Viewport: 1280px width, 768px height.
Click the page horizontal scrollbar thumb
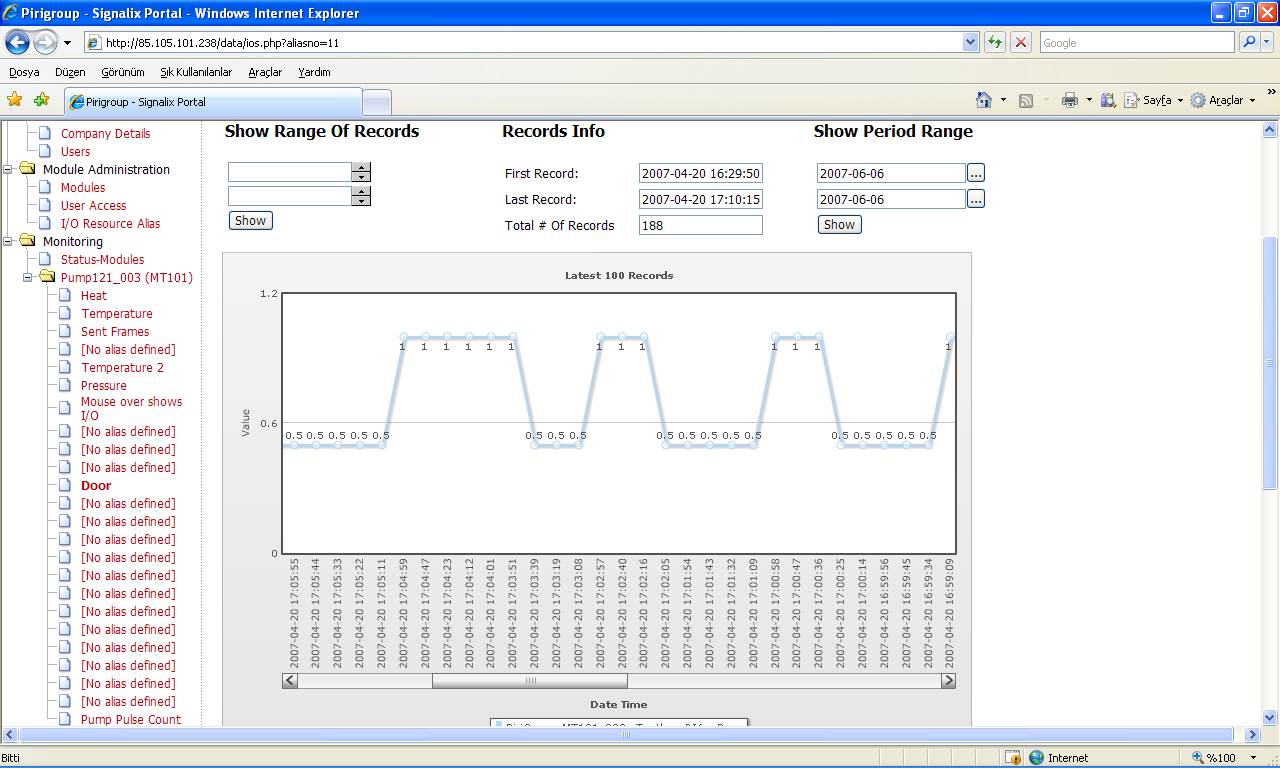tap(626, 734)
